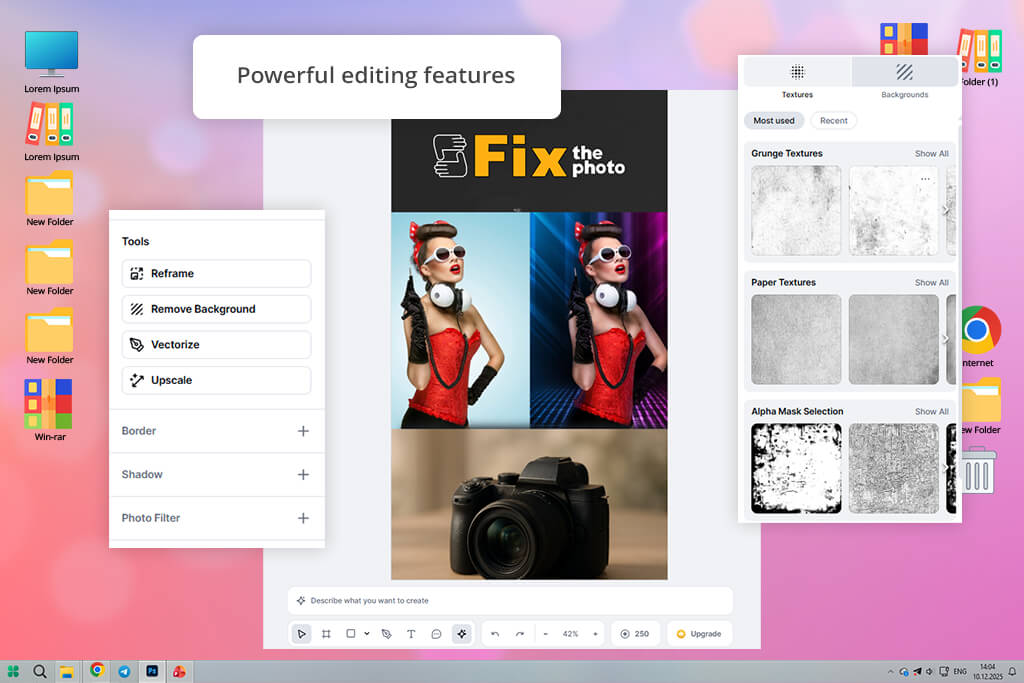Select the Text tool (T icon)
This screenshot has height=683, width=1024.
coord(411,633)
